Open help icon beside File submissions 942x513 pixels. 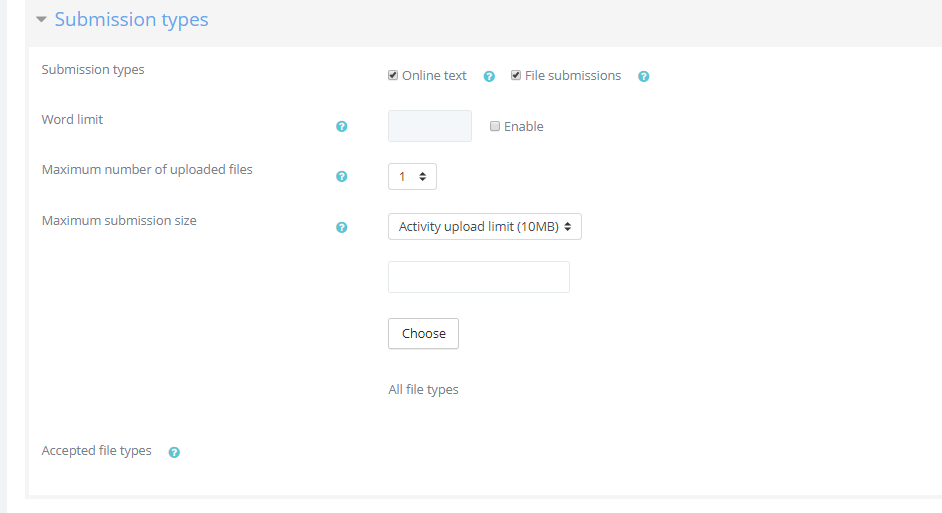click(x=644, y=76)
